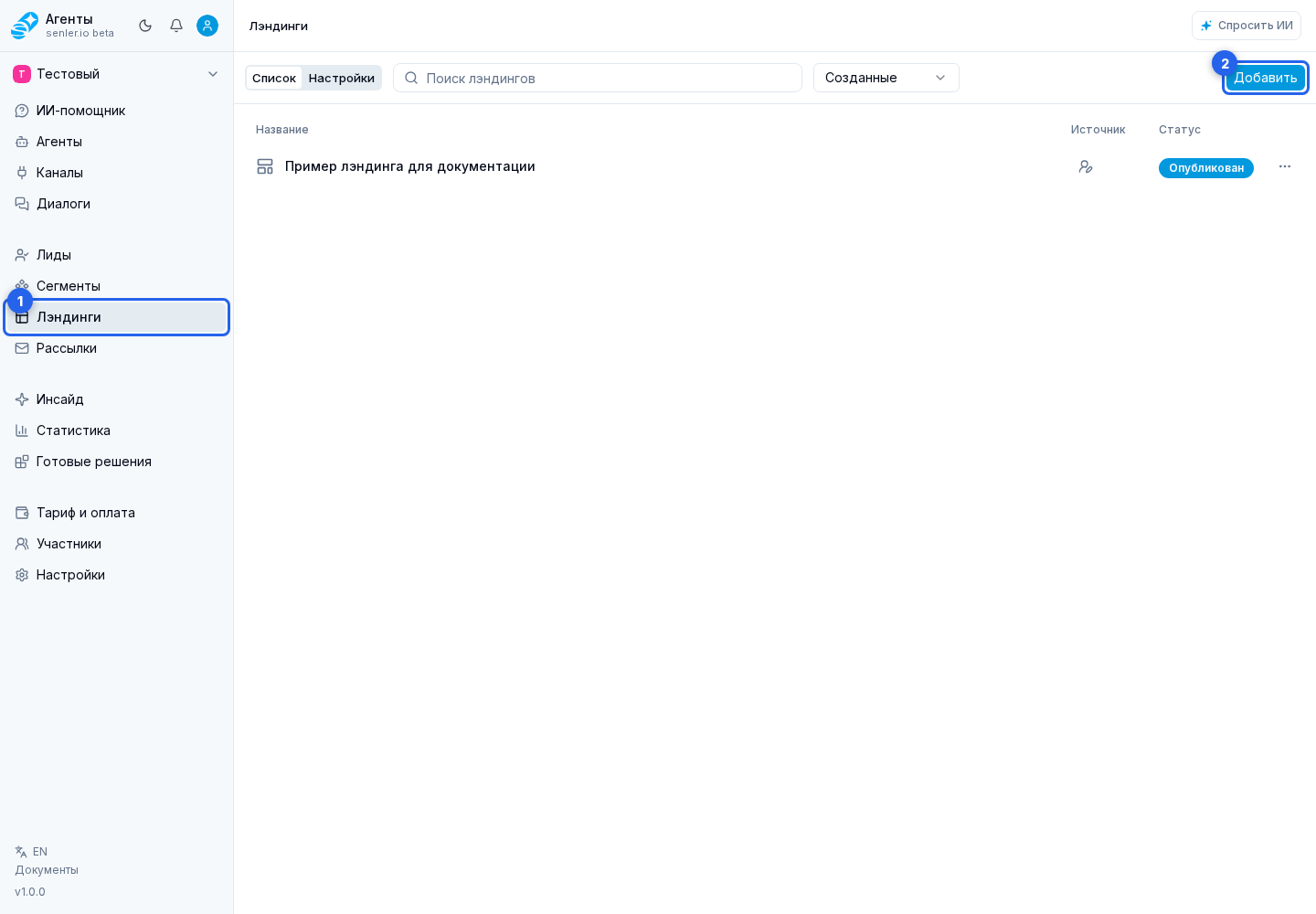Screen dimensions: 1316x914
Task: Click the Поиск лэндингов search field
Action: point(598,78)
